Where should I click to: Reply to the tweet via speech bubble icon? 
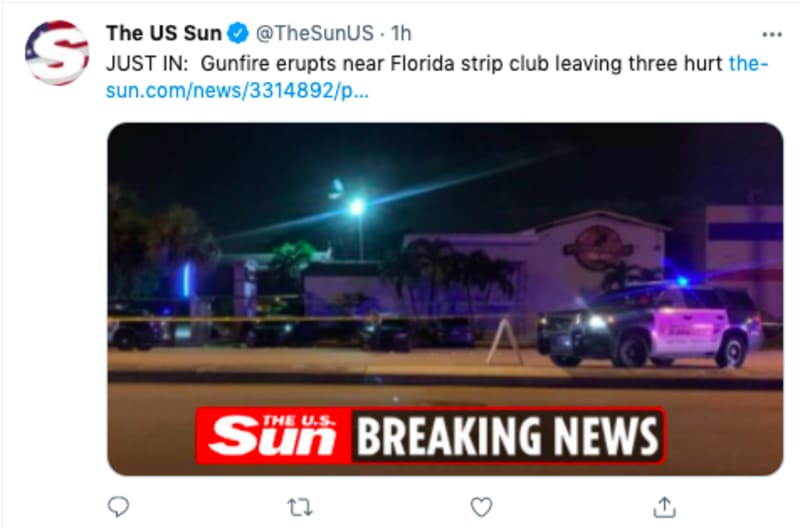pyautogui.click(x=118, y=507)
